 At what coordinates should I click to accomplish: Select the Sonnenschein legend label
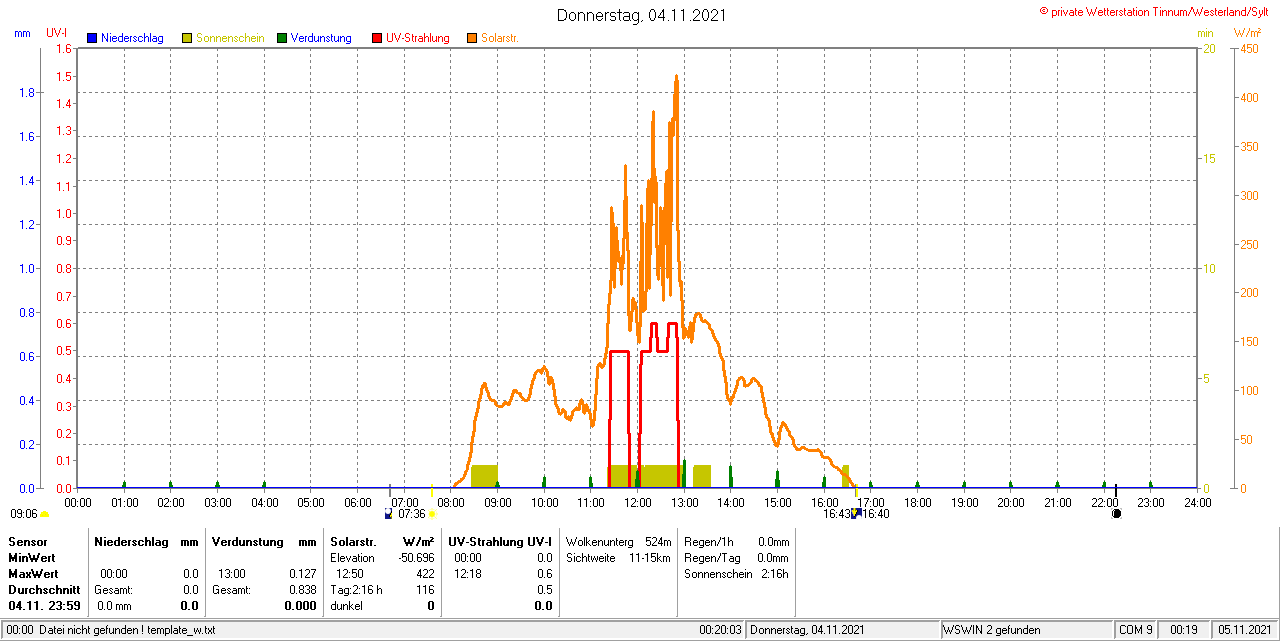pyautogui.click(x=230, y=38)
